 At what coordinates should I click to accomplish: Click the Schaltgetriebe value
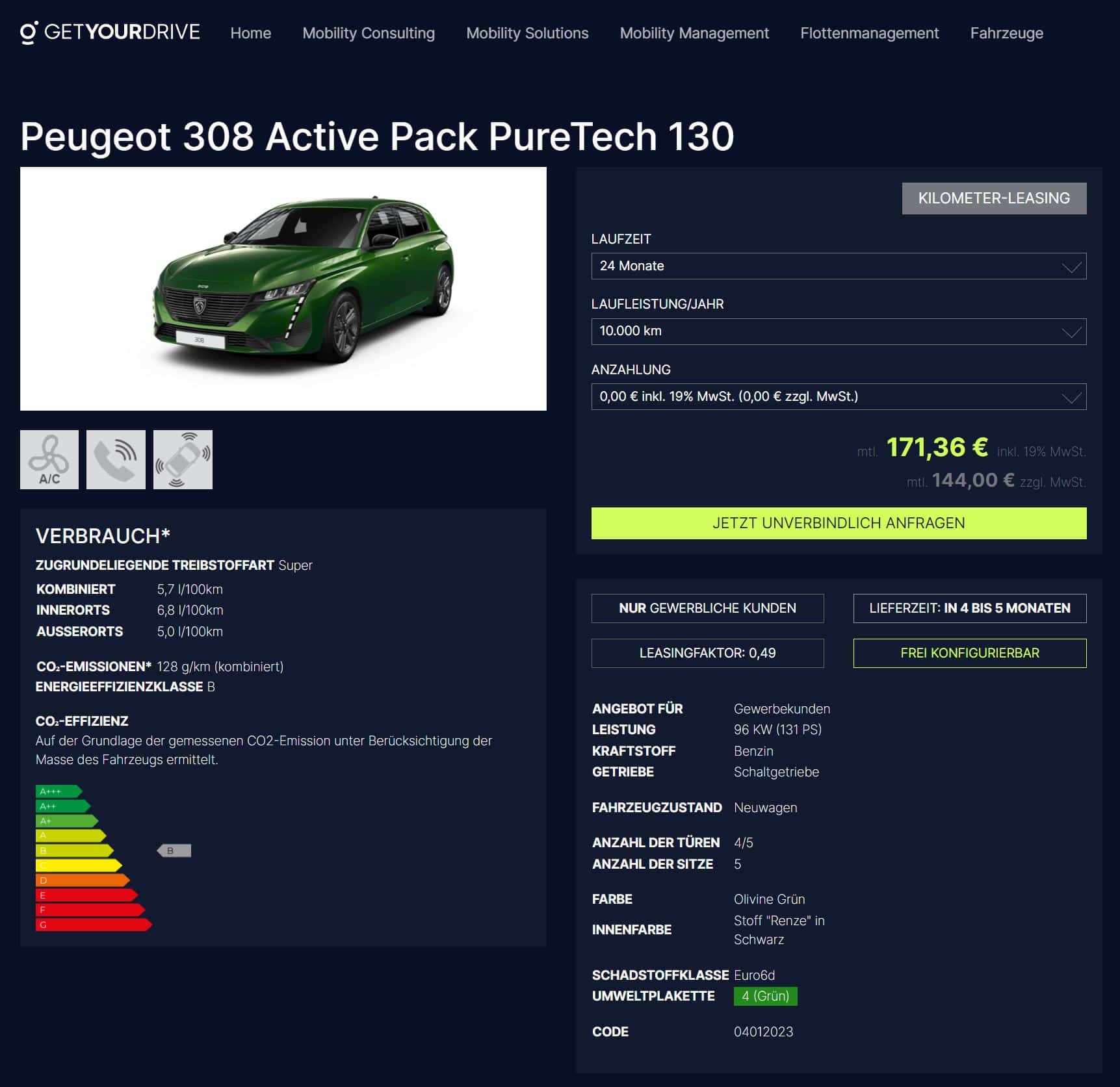point(777,772)
